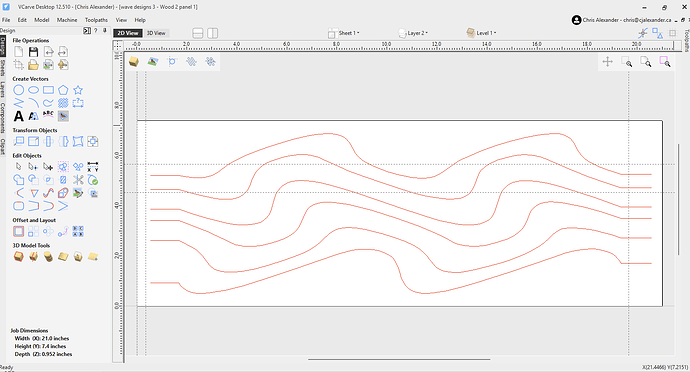Select the Offset Vectors tool
690x372 pixels.
coord(18,232)
